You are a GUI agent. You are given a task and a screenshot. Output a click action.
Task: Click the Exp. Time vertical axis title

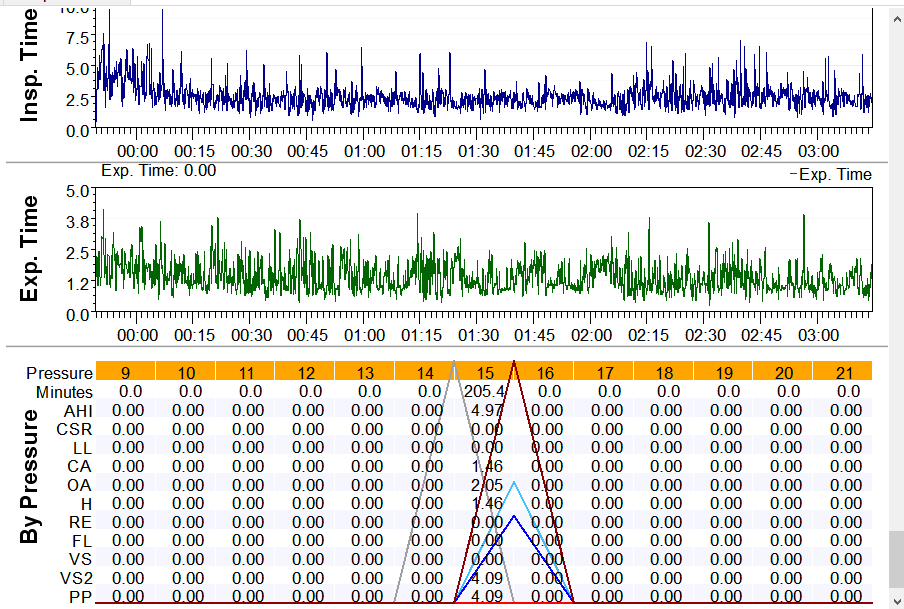point(30,249)
